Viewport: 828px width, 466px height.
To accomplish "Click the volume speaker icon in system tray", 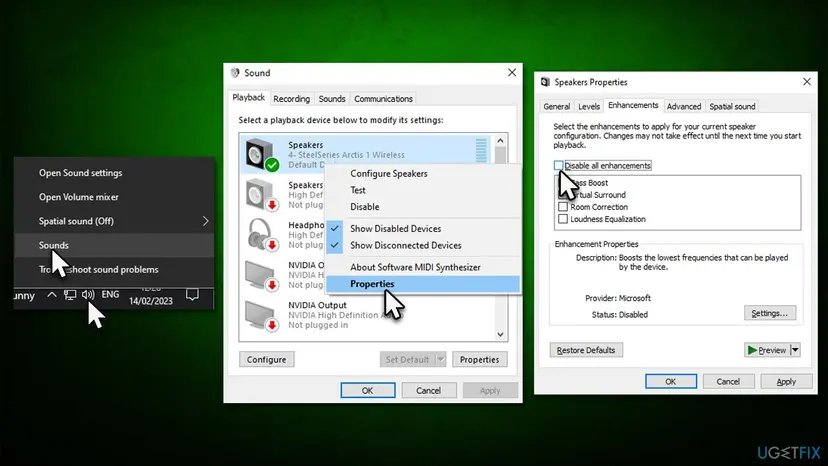I will (x=88, y=295).
